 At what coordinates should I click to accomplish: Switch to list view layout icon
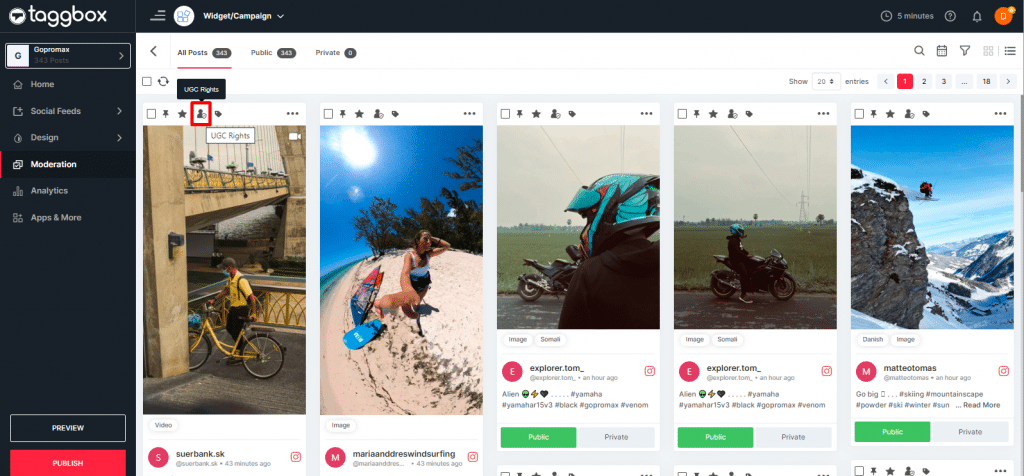click(x=1009, y=51)
